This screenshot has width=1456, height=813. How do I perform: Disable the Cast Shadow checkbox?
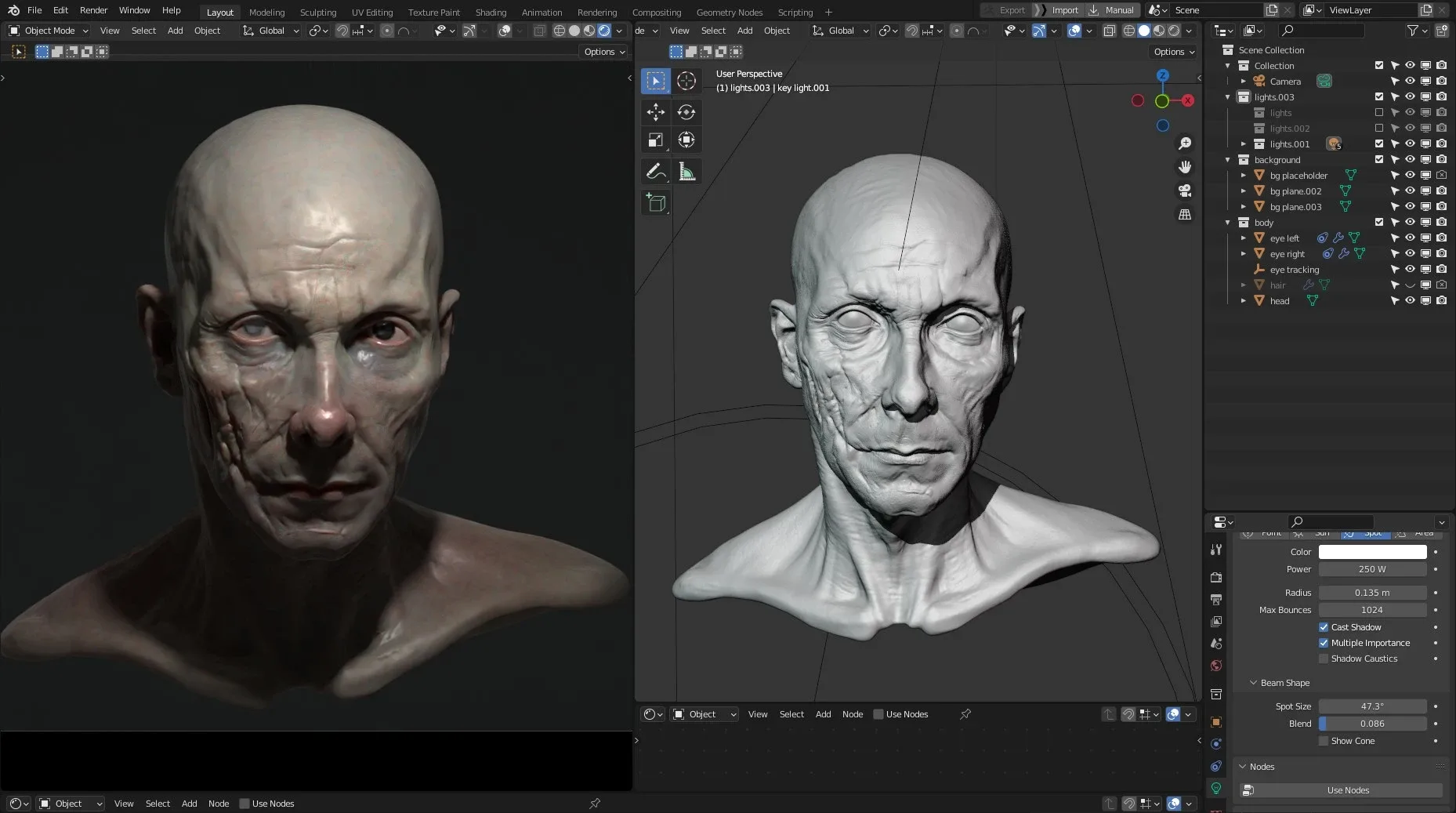[x=1324, y=627]
